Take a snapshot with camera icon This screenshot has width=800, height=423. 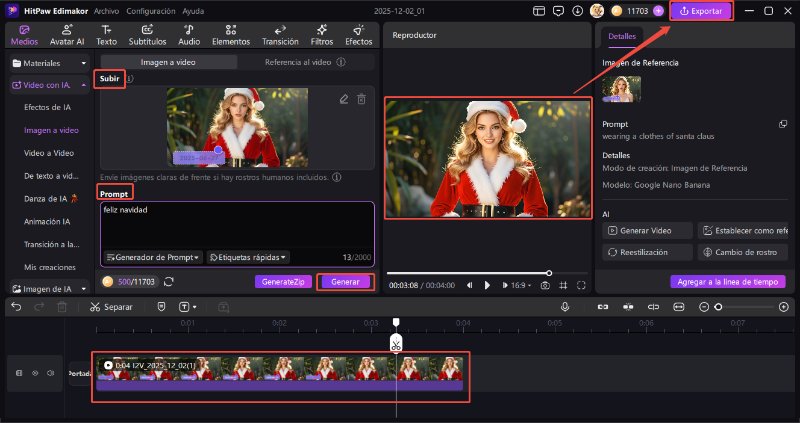pyautogui.click(x=545, y=285)
